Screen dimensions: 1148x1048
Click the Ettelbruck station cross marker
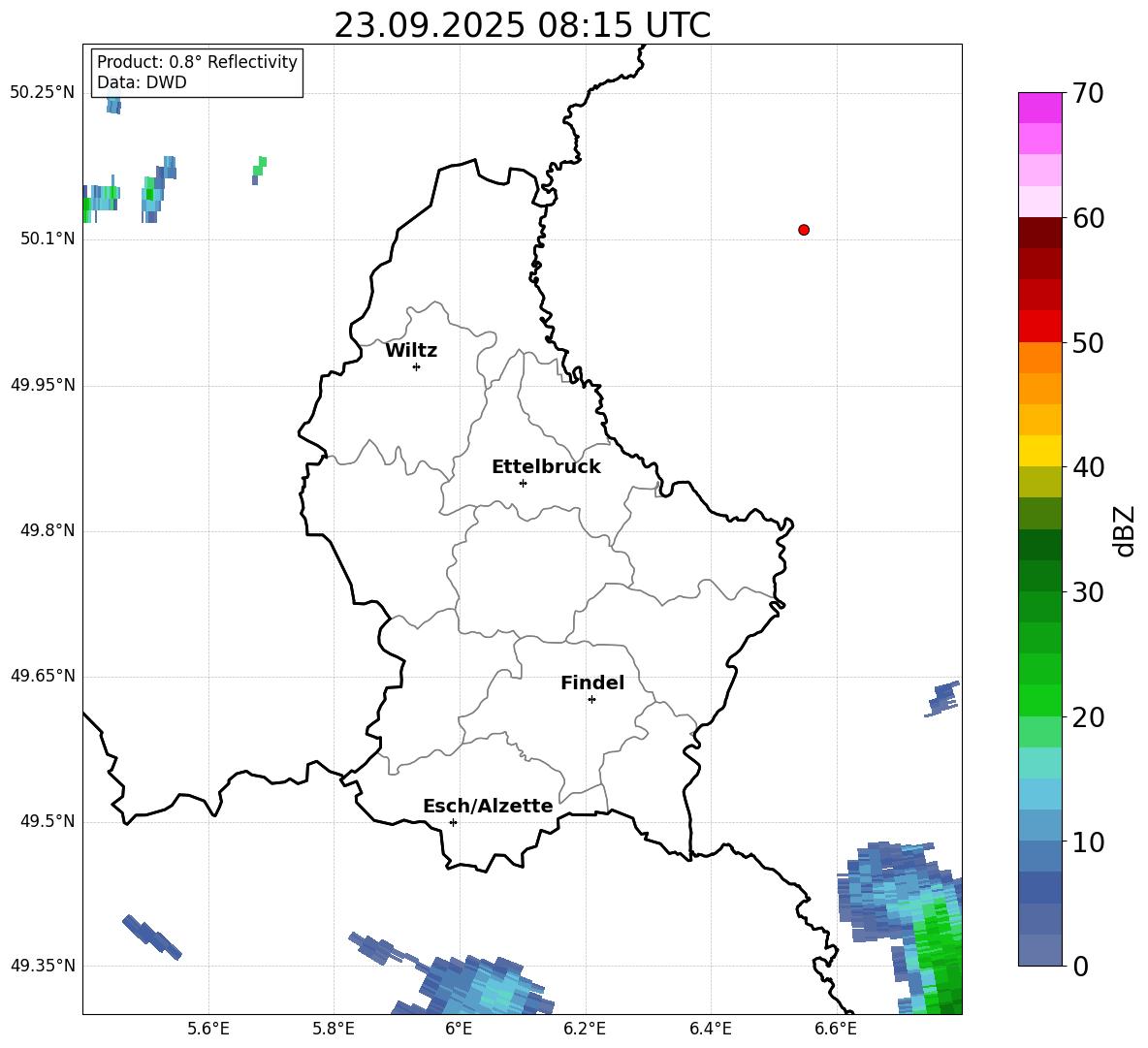point(523,483)
